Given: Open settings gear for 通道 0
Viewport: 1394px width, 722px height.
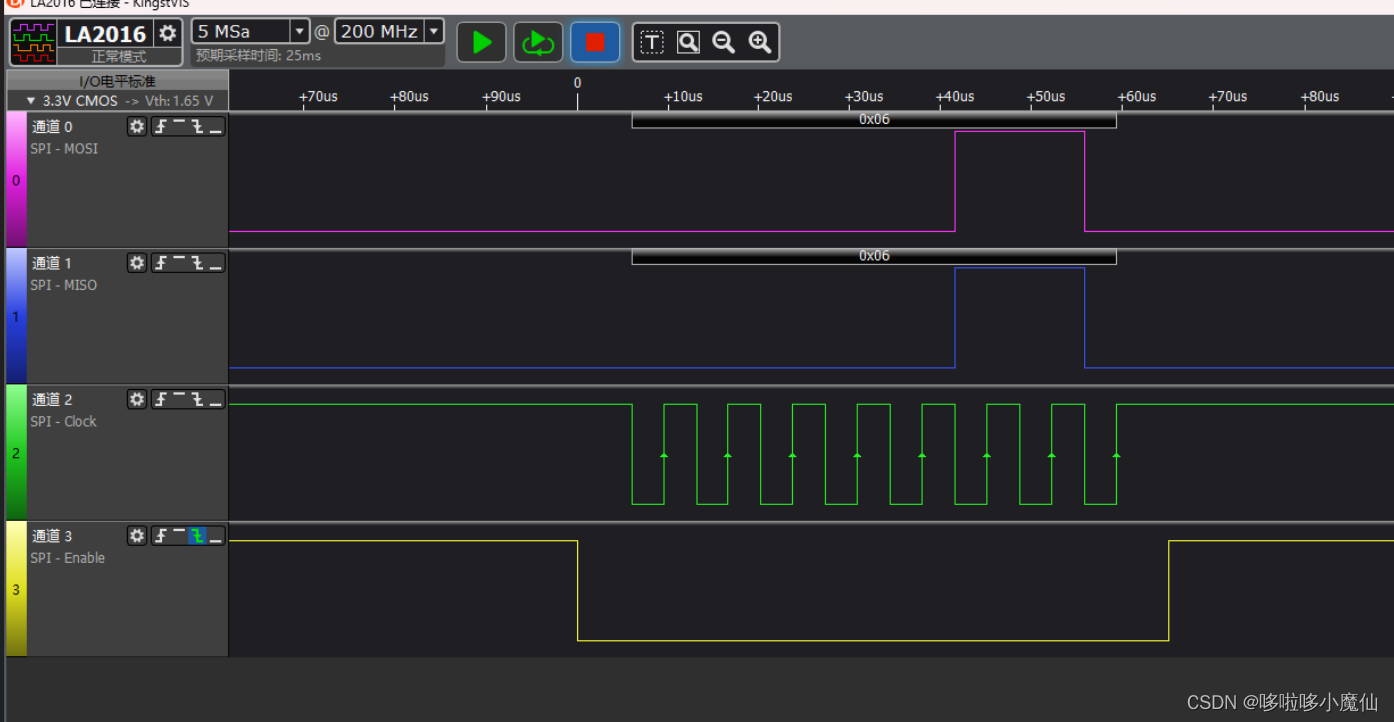Looking at the screenshot, I should [137, 127].
